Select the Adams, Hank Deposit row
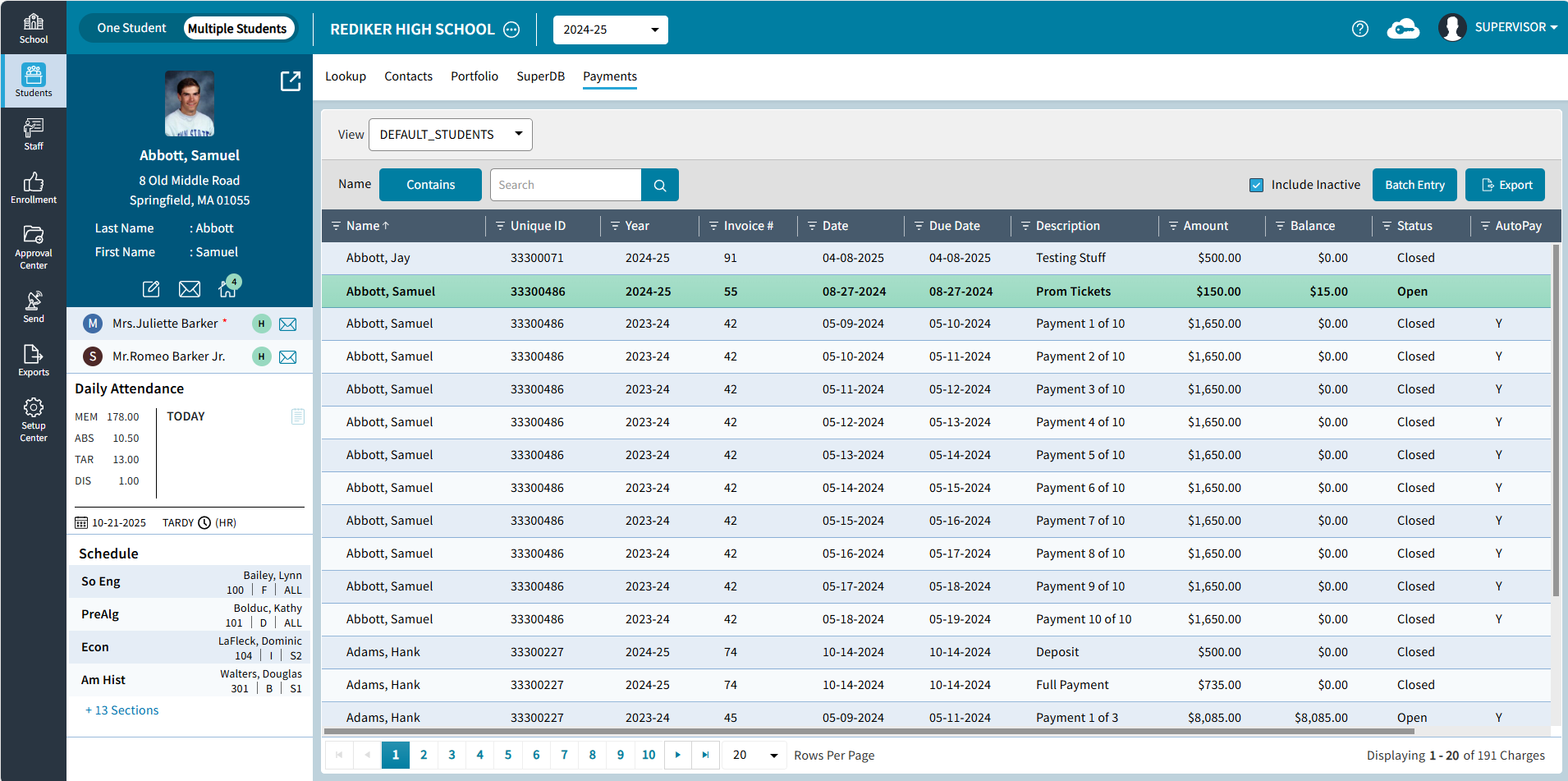The height and width of the screenshot is (781, 1568). tap(936, 652)
